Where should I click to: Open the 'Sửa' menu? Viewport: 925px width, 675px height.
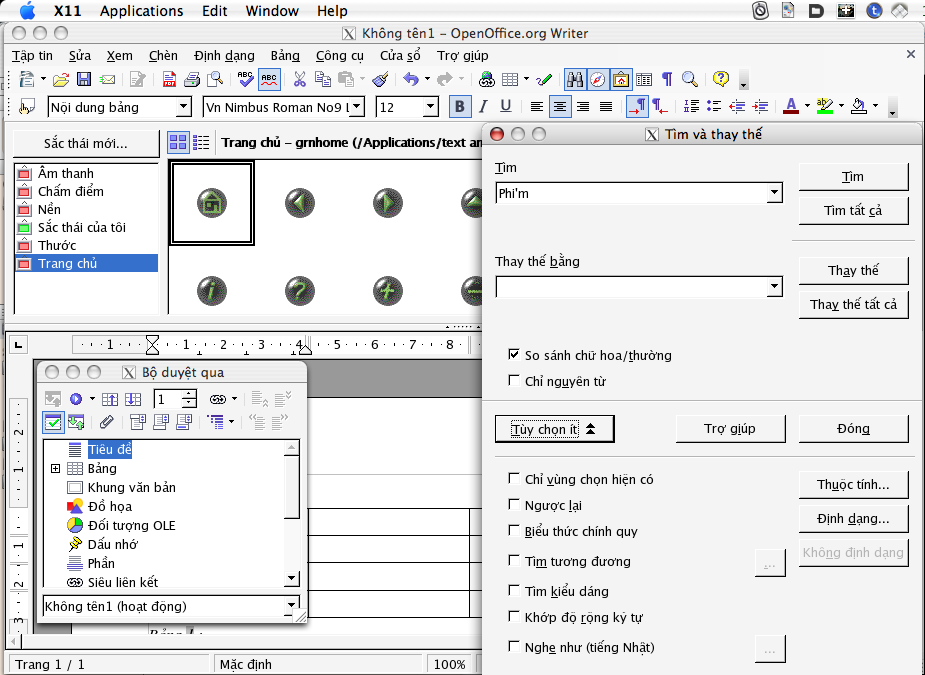(80, 55)
